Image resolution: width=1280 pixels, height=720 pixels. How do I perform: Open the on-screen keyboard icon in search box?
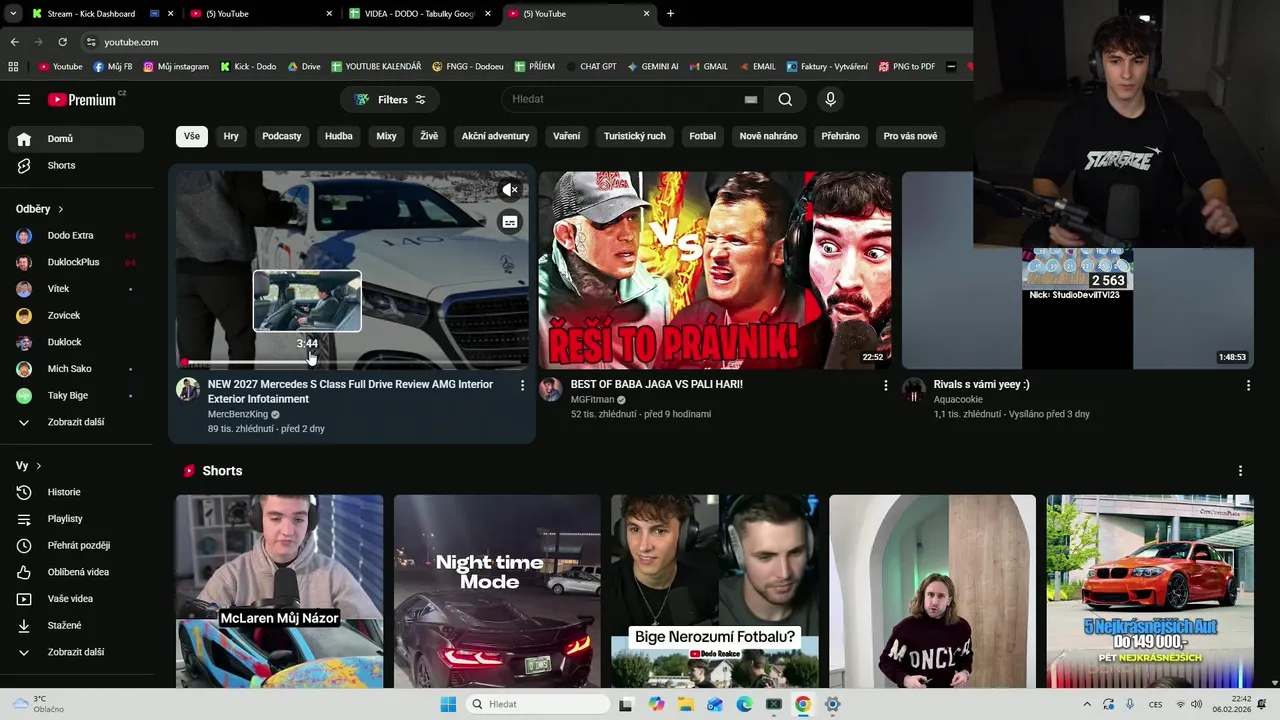pos(751,99)
